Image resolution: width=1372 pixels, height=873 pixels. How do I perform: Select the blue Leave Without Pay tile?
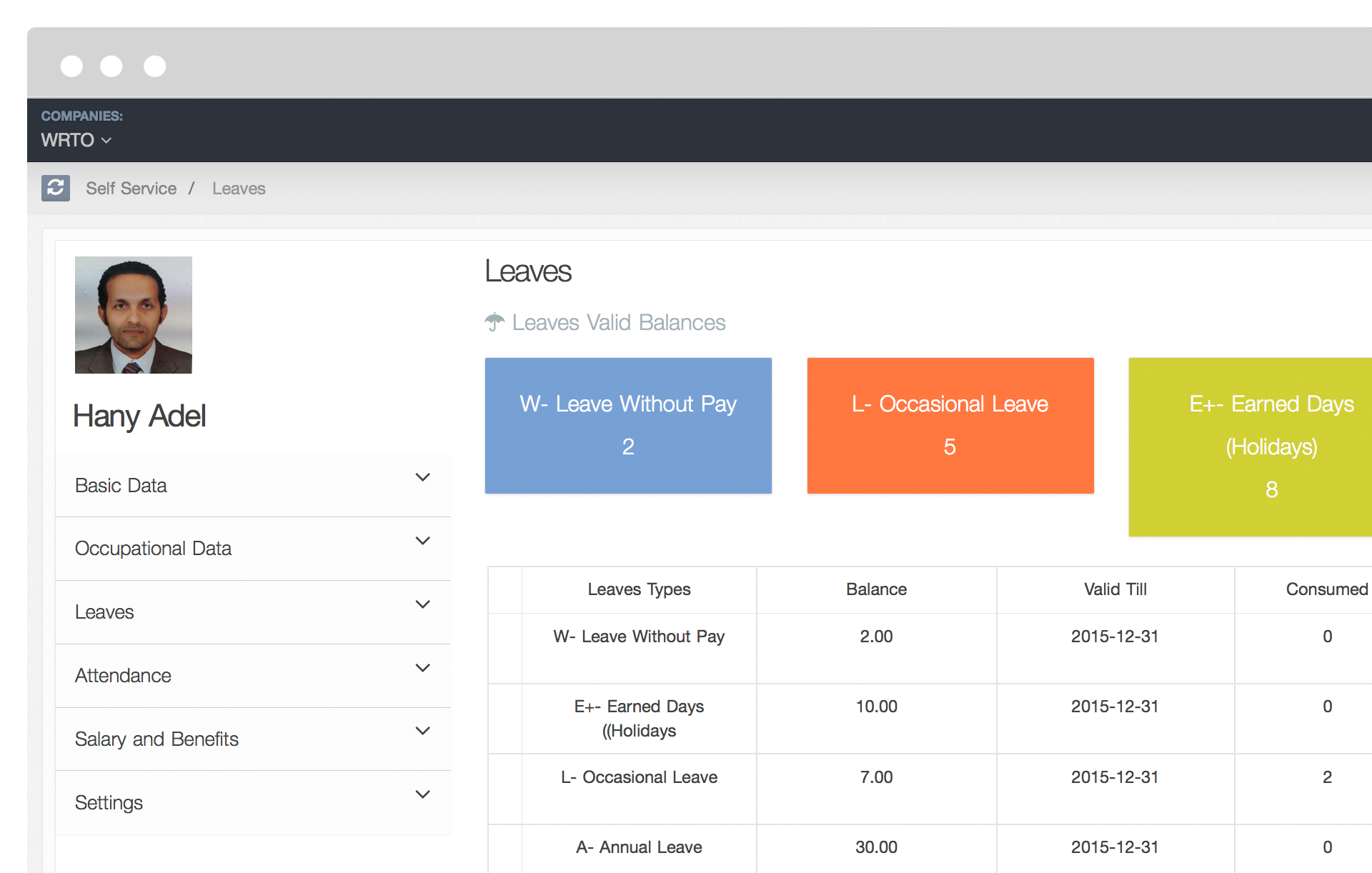(x=628, y=426)
